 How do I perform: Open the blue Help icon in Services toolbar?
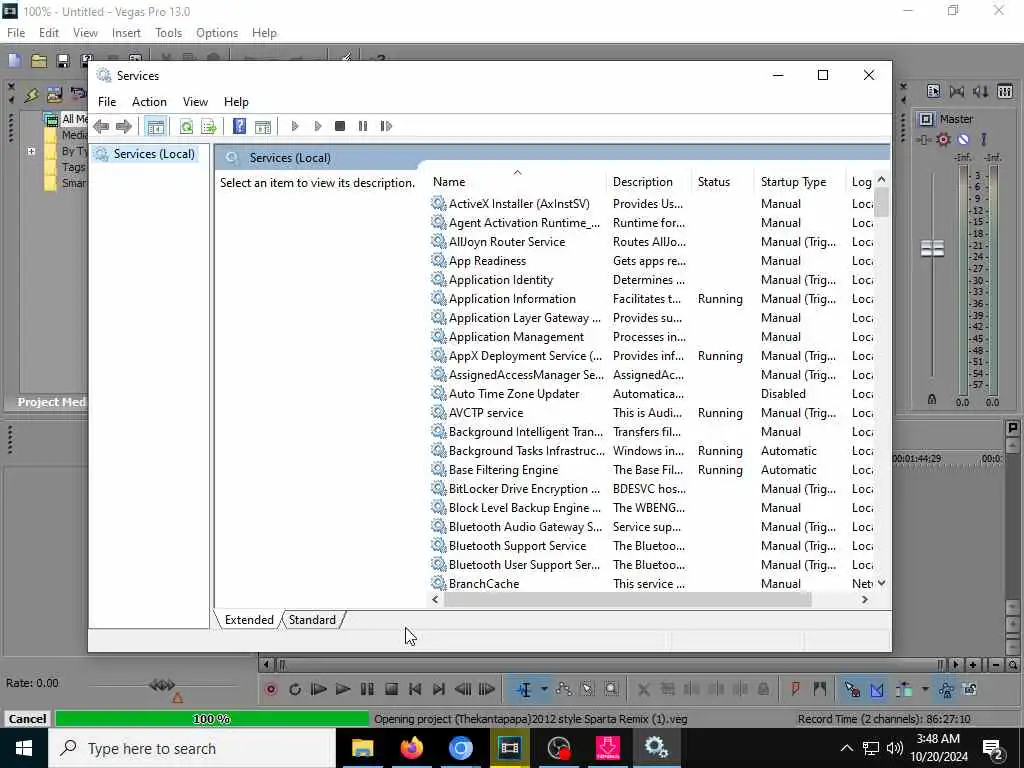[240, 126]
